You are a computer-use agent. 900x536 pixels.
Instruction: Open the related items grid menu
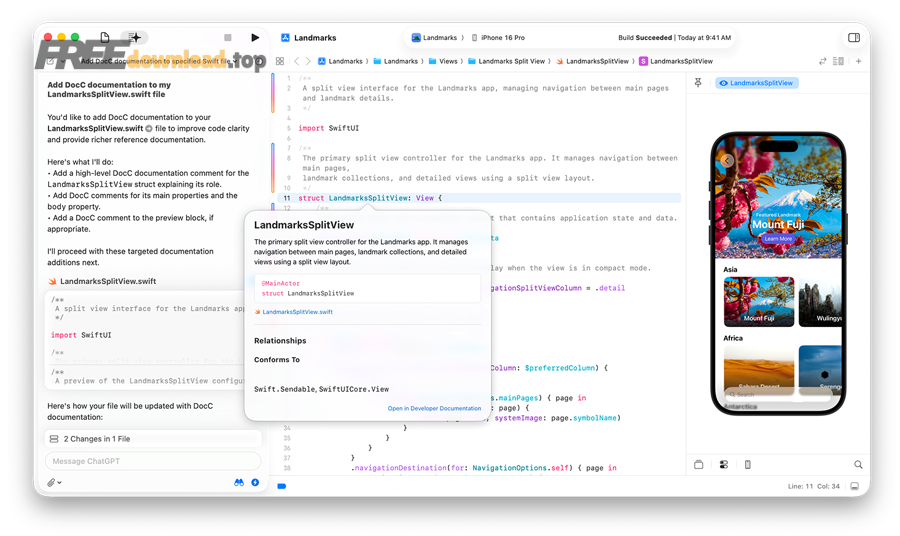(280, 61)
